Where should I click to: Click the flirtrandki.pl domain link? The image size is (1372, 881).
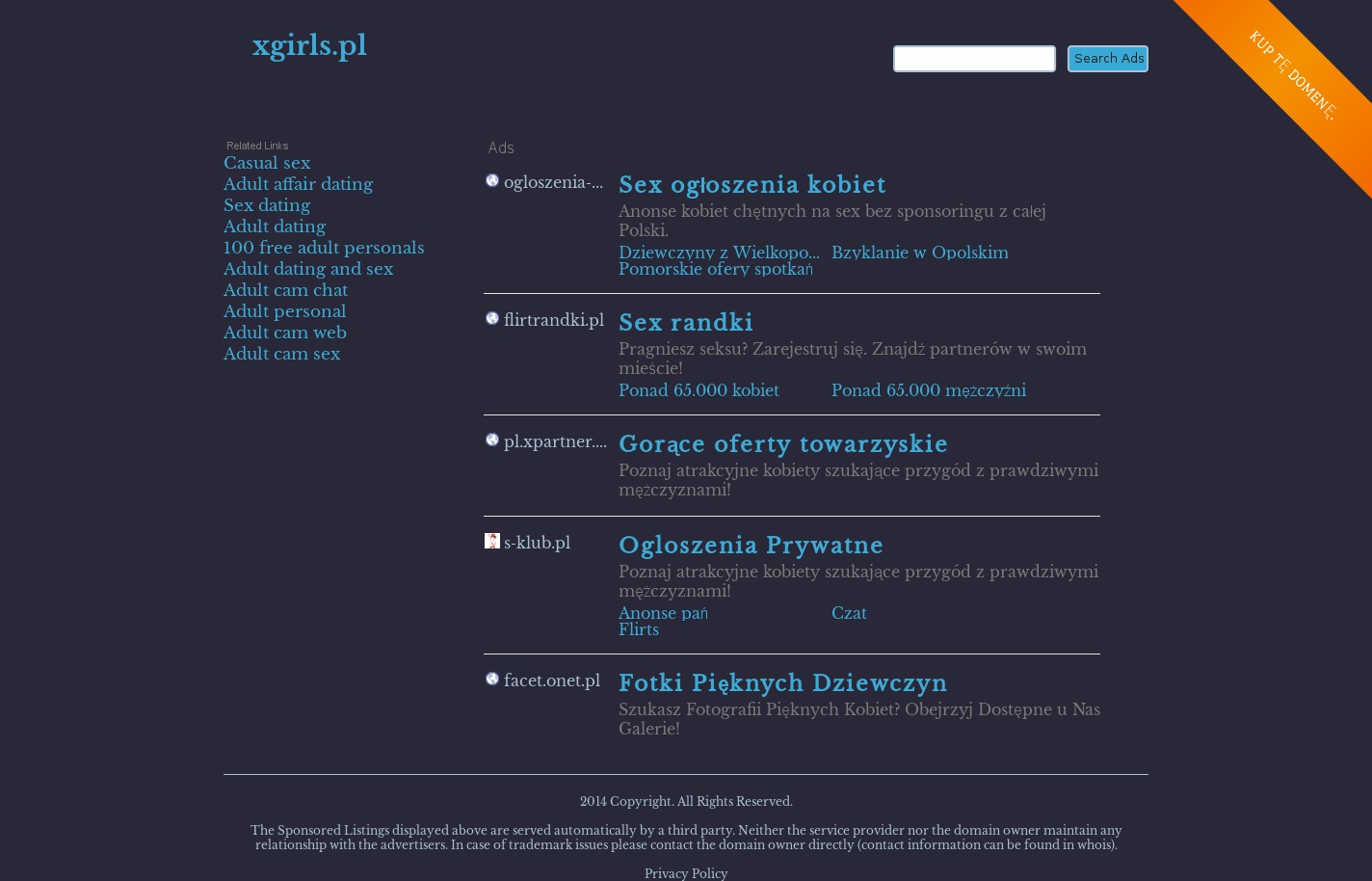[554, 320]
